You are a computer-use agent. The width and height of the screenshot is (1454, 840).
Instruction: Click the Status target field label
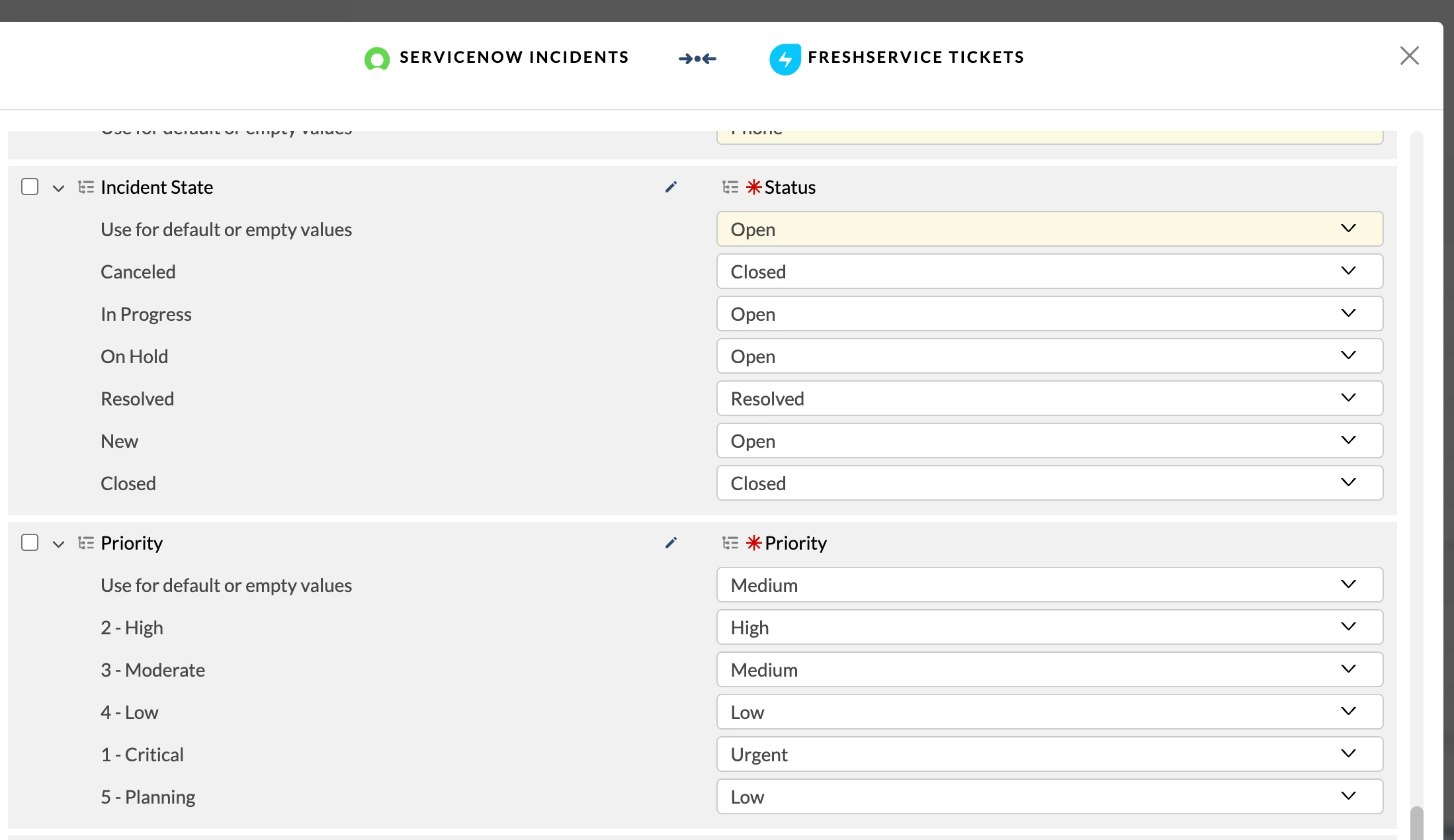(x=790, y=187)
